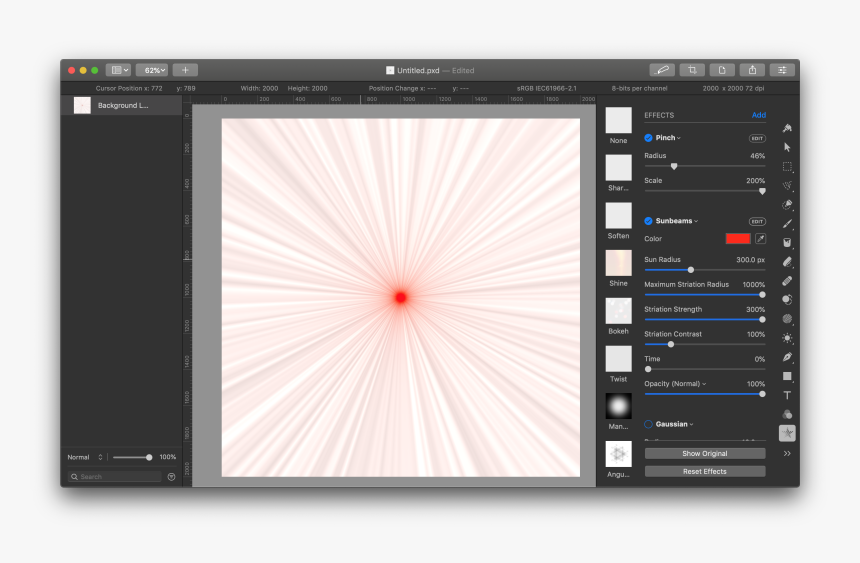Image resolution: width=860 pixels, height=563 pixels.
Task: Click the pen-shaped icon in title bar
Action: (x=662, y=70)
